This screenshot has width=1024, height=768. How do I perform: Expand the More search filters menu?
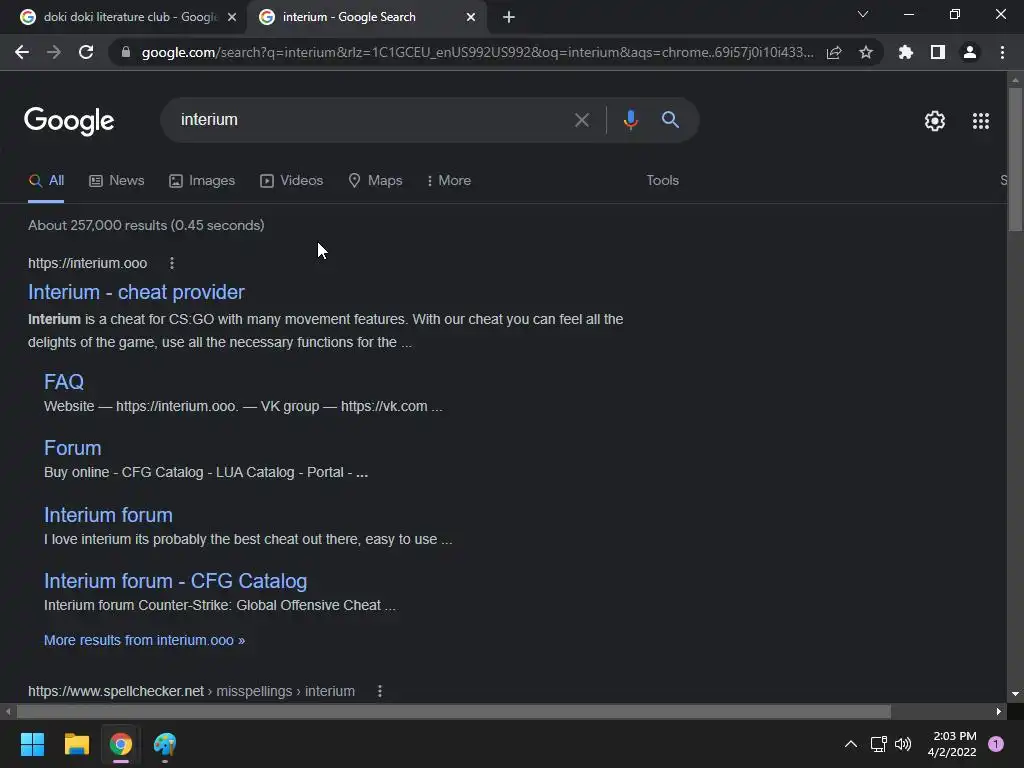tap(449, 180)
